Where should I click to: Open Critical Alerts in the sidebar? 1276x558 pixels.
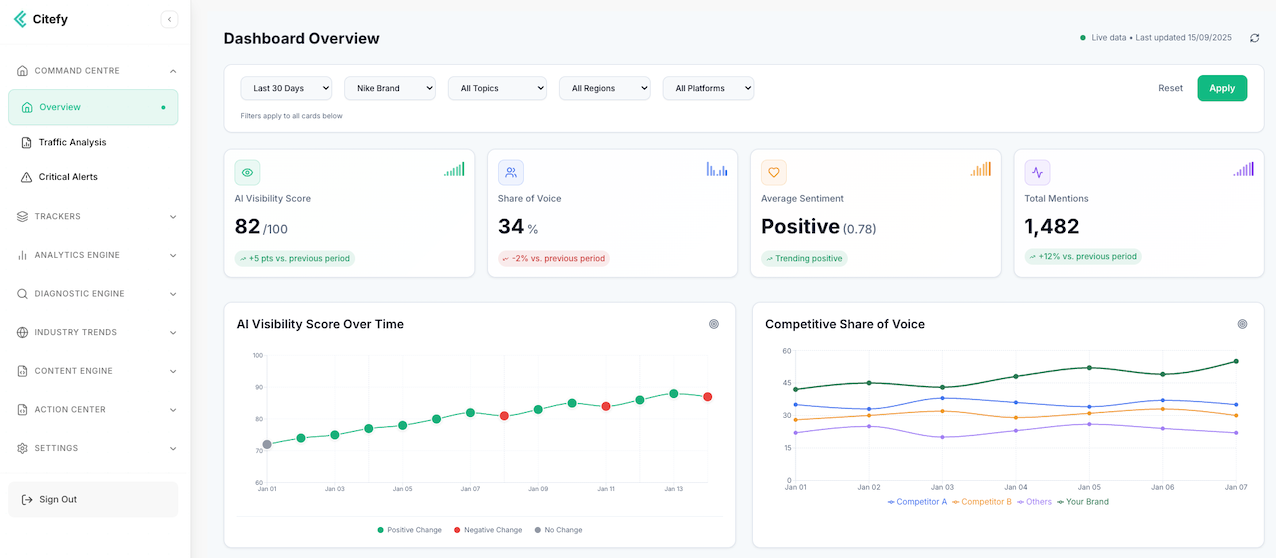coord(68,177)
